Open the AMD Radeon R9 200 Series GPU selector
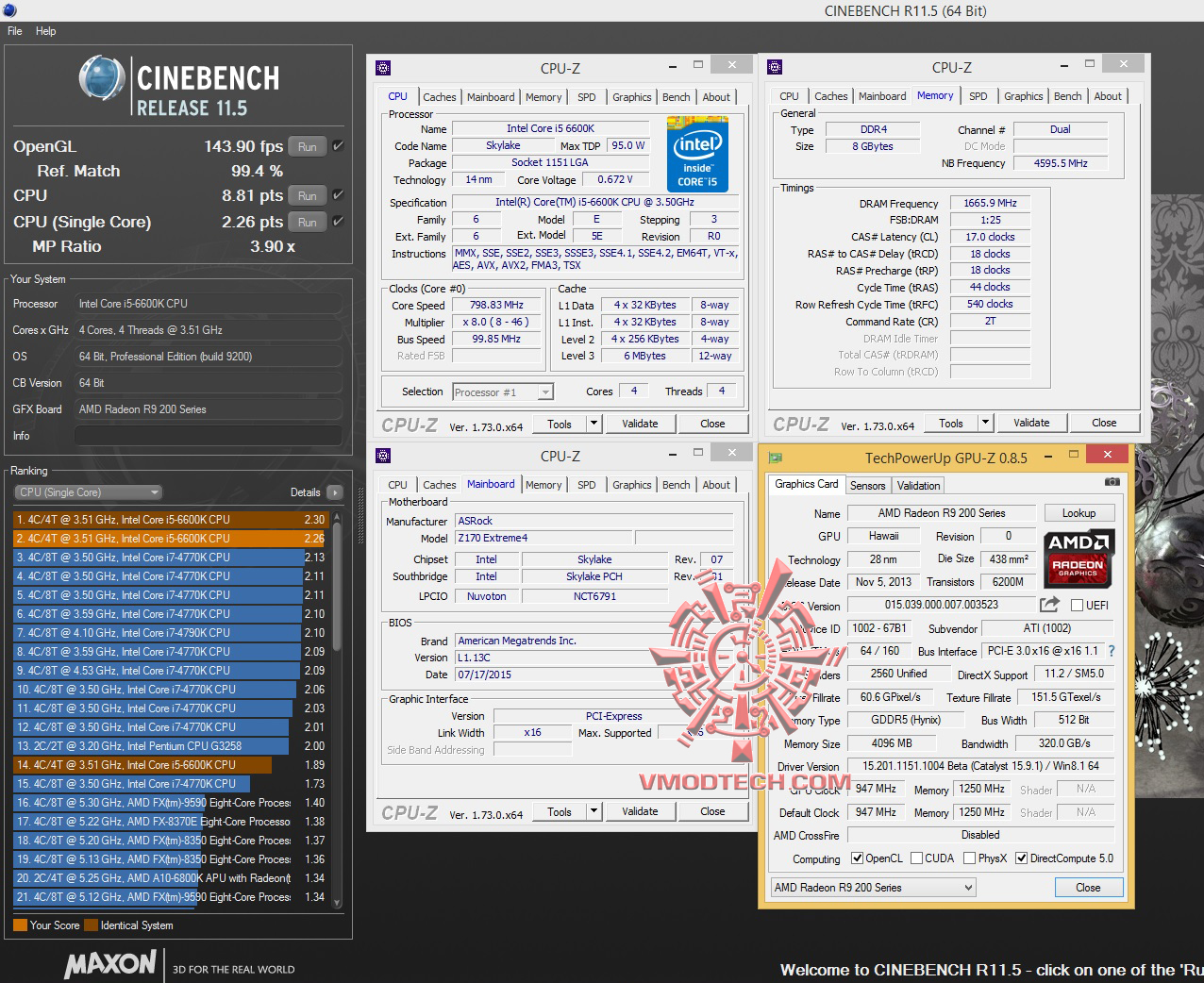1204x983 pixels. pyautogui.click(x=873, y=888)
